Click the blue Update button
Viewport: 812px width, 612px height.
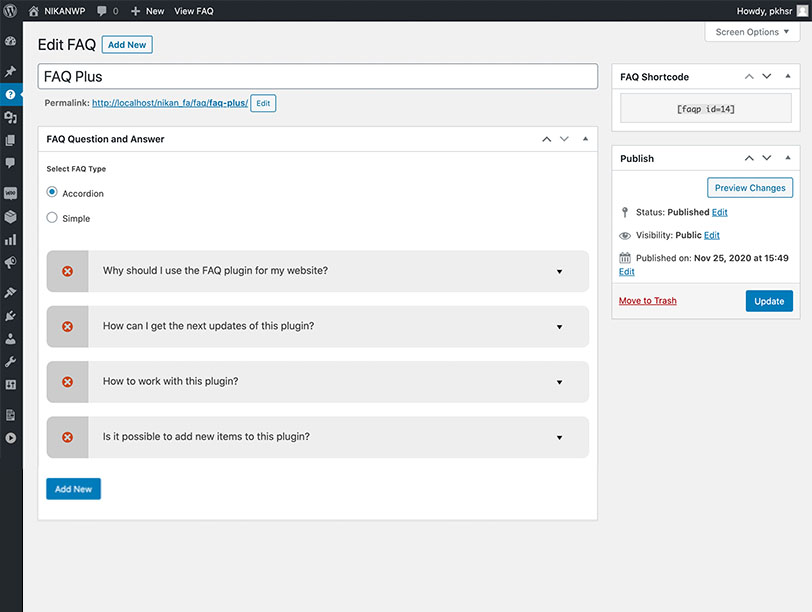pos(769,301)
